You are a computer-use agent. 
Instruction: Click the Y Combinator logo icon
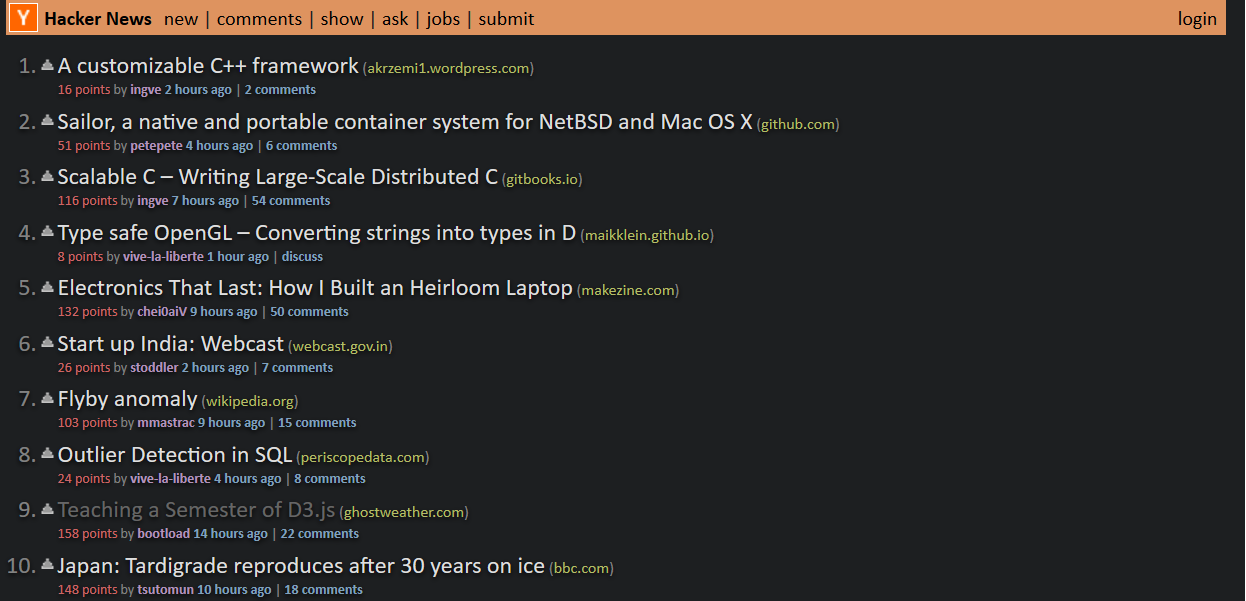click(22, 18)
